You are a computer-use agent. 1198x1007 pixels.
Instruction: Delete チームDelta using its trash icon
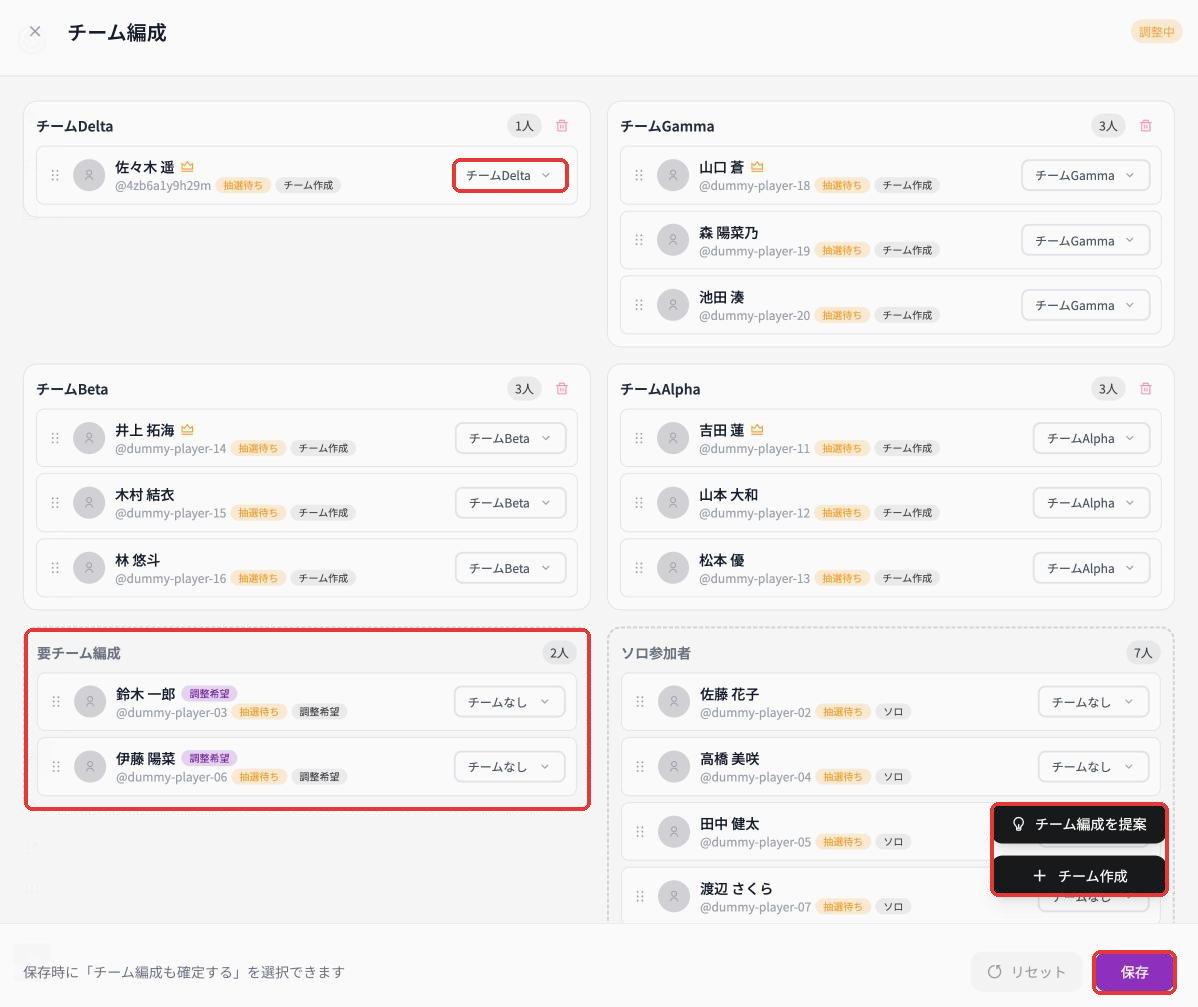click(x=562, y=126)
